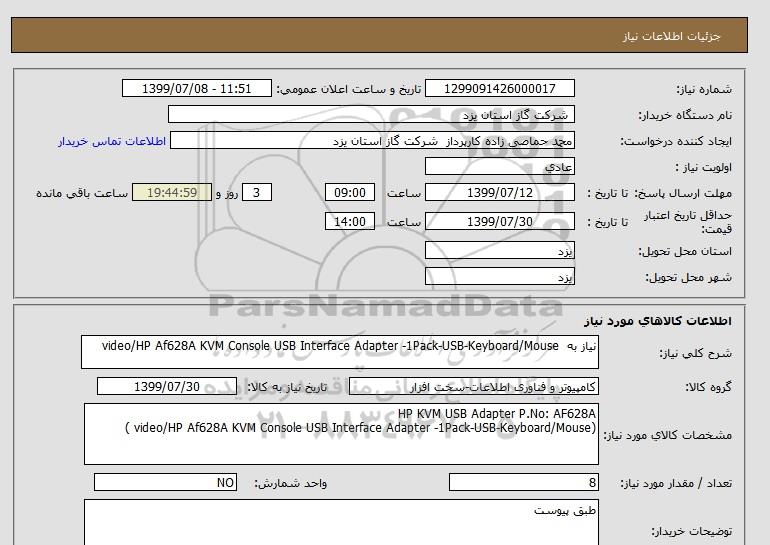Screen dimensions: 770x545
Task: Select the need number field 1299091426000017
Action: [x=499, y=88]
